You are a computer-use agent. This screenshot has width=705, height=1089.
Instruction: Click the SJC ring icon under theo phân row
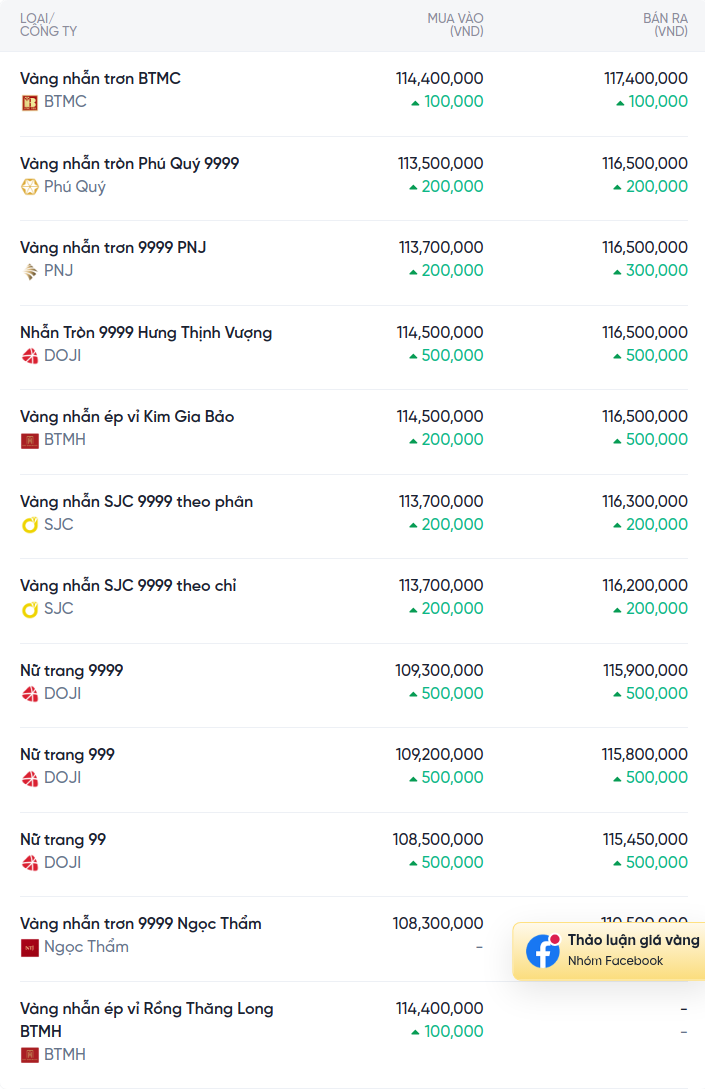tap(29, 525)
